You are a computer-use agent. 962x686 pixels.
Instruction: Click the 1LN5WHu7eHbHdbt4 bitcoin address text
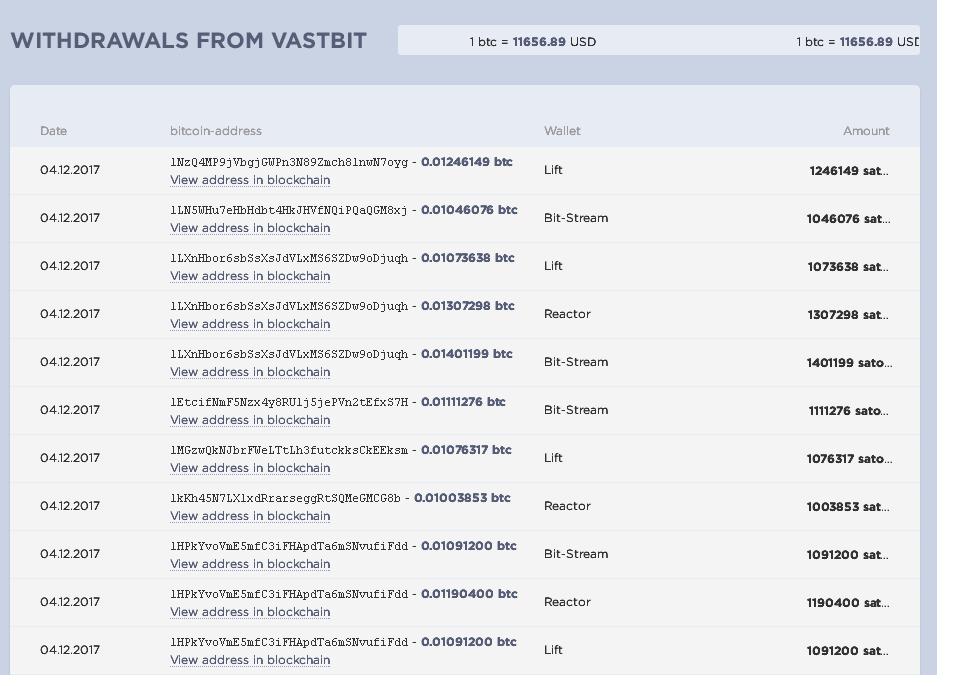[x=289, y=210]
